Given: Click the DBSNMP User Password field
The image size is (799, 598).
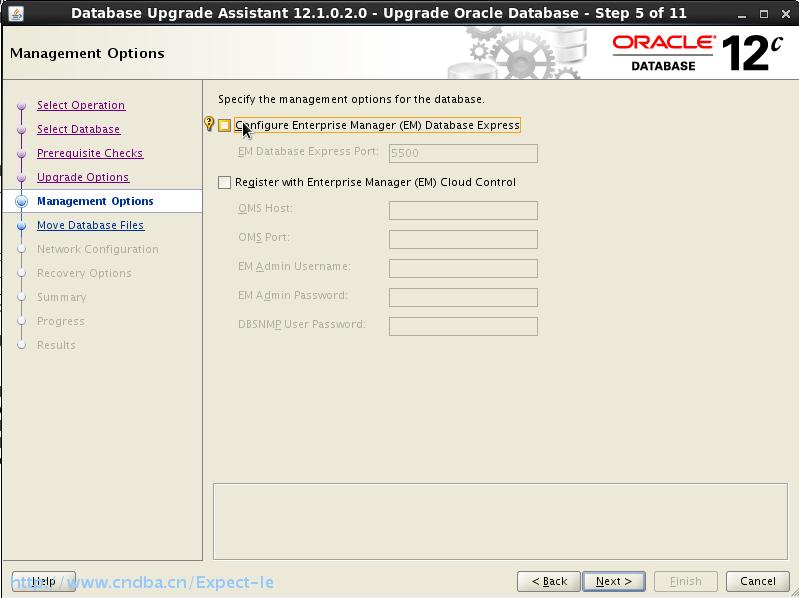Looking at the screenshot, I should pos(463,327).
